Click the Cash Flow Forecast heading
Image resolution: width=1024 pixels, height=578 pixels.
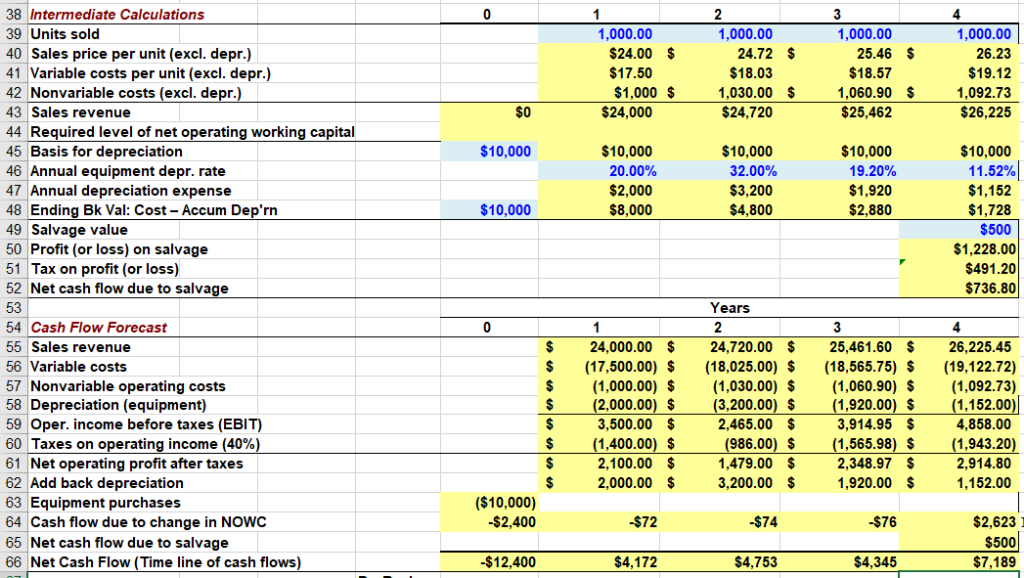(x=98, y=327)
